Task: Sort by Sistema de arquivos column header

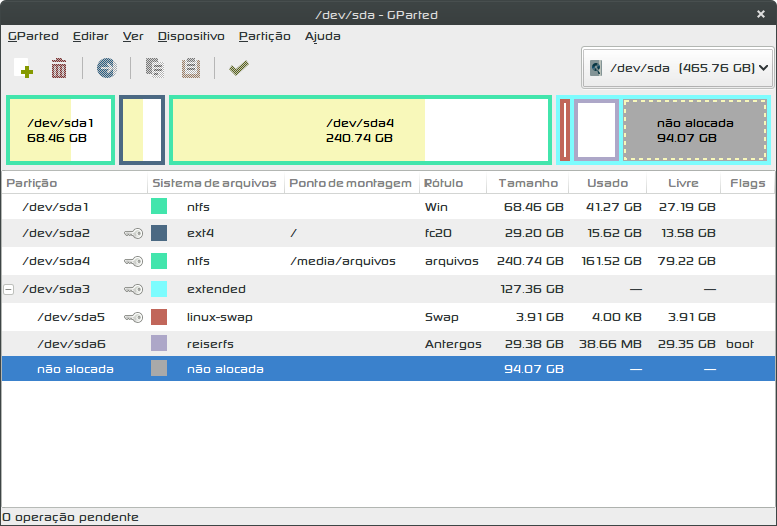Action: tap(215, 183)
